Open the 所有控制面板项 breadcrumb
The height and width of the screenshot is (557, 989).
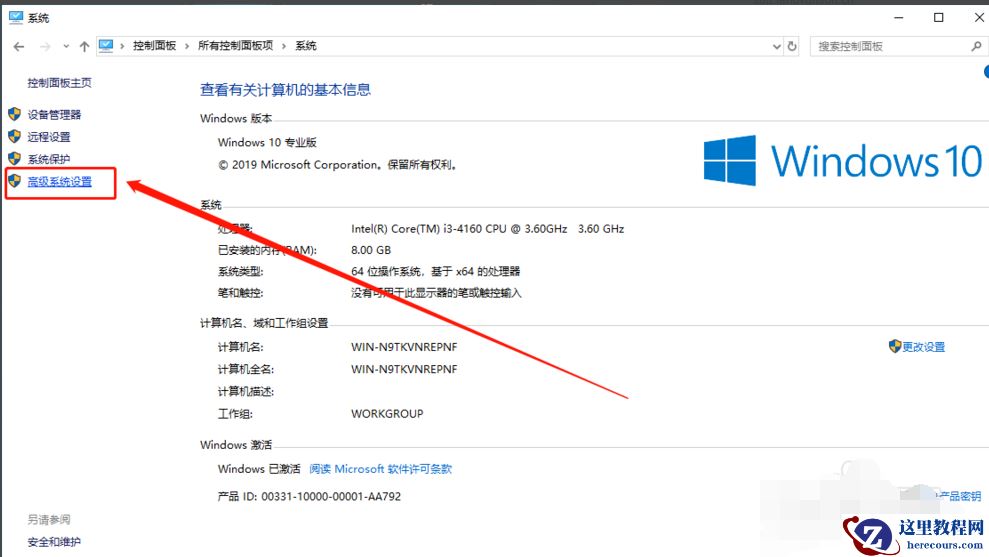click(x=235, y=45)
